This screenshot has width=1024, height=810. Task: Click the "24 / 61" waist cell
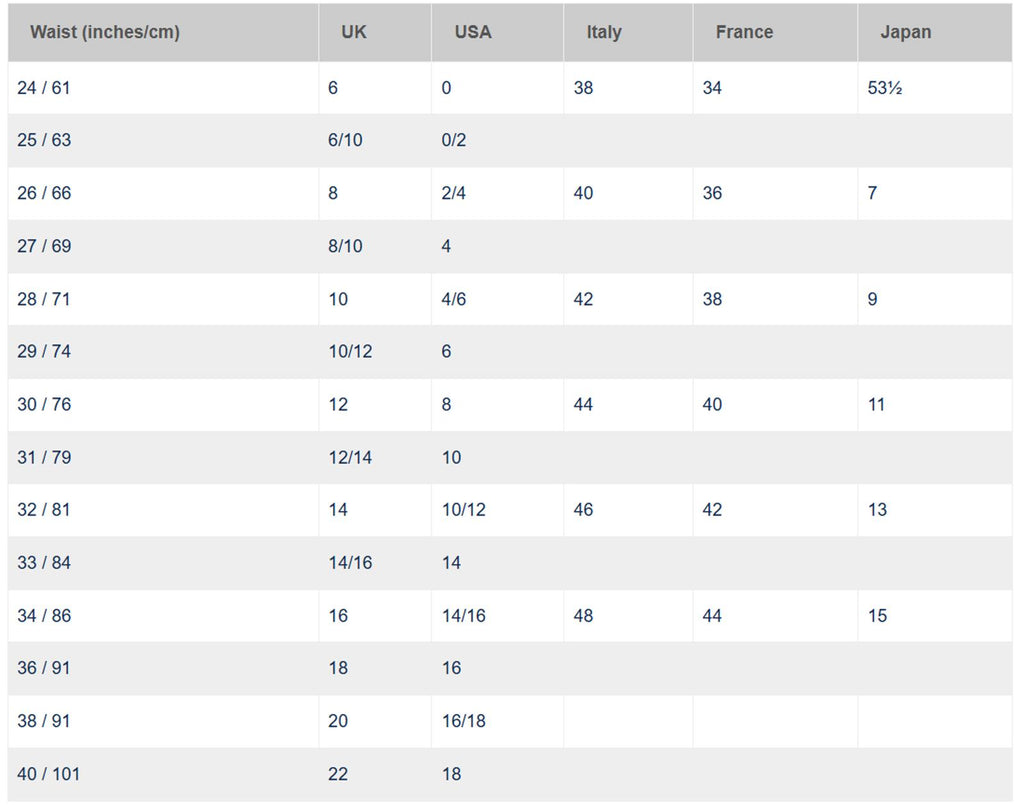pos(44,88)
